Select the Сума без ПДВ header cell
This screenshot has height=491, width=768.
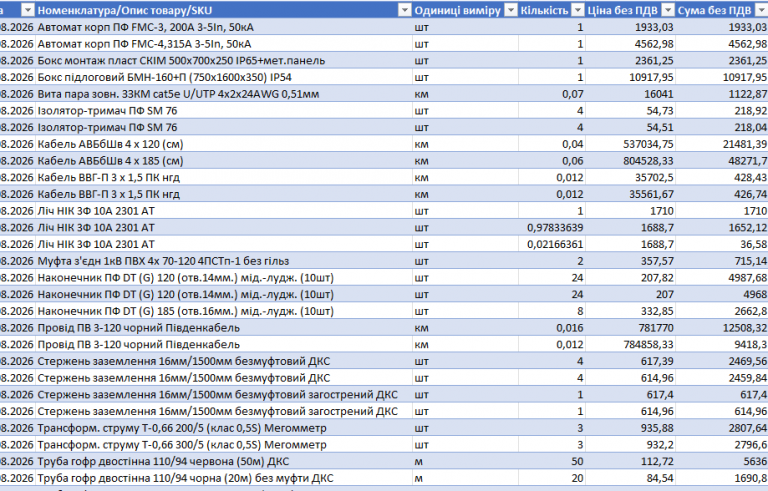tap(722, 10)
